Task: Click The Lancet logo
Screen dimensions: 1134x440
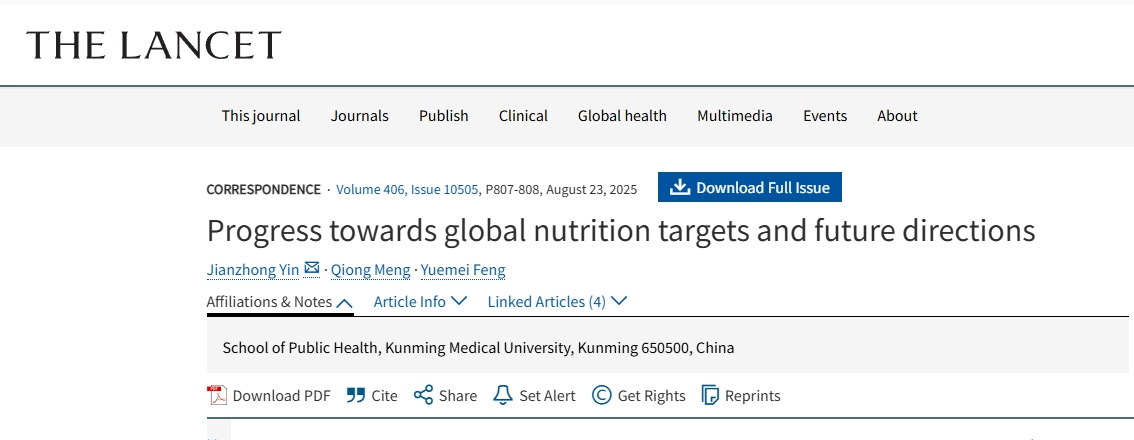Action: click(x=154, y=45)
